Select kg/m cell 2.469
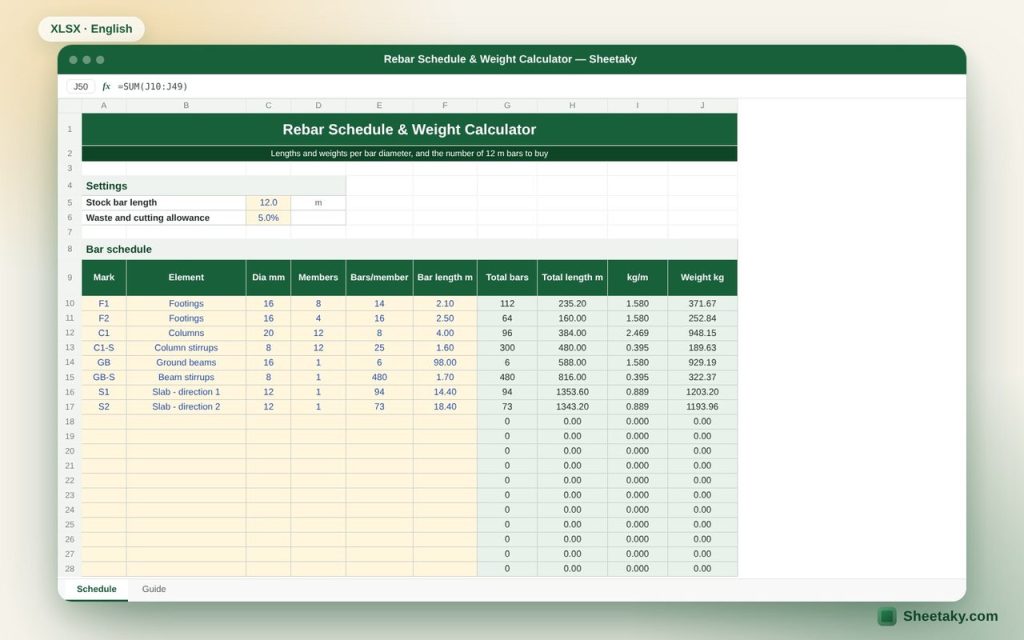The height and width of the screenshot is (640, 1024). point(637,333)
